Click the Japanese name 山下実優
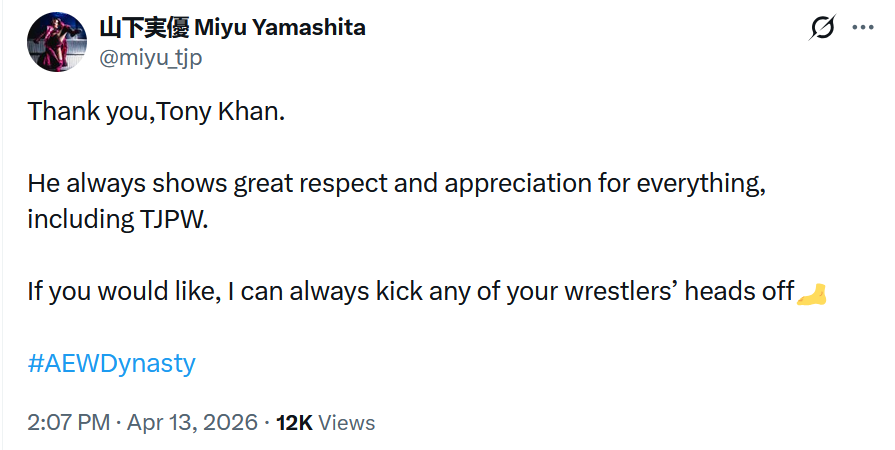895x450 pixels. coord(142,28)
